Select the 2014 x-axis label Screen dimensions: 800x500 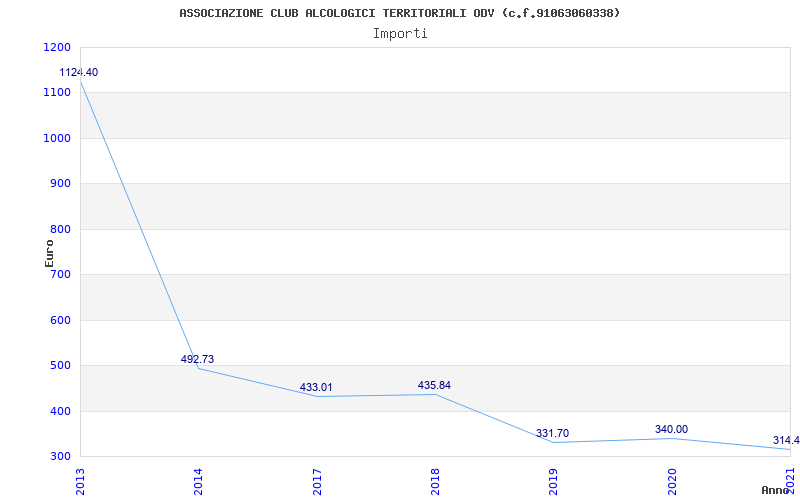pos(198,482)
